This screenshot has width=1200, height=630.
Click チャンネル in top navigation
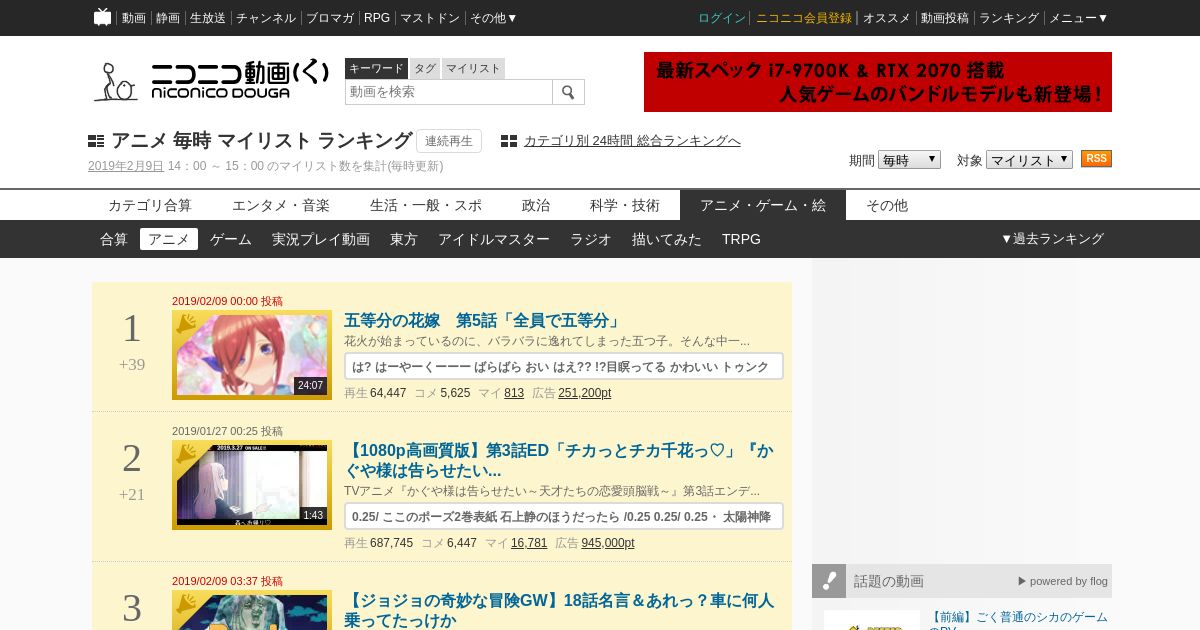click(266, 18)
